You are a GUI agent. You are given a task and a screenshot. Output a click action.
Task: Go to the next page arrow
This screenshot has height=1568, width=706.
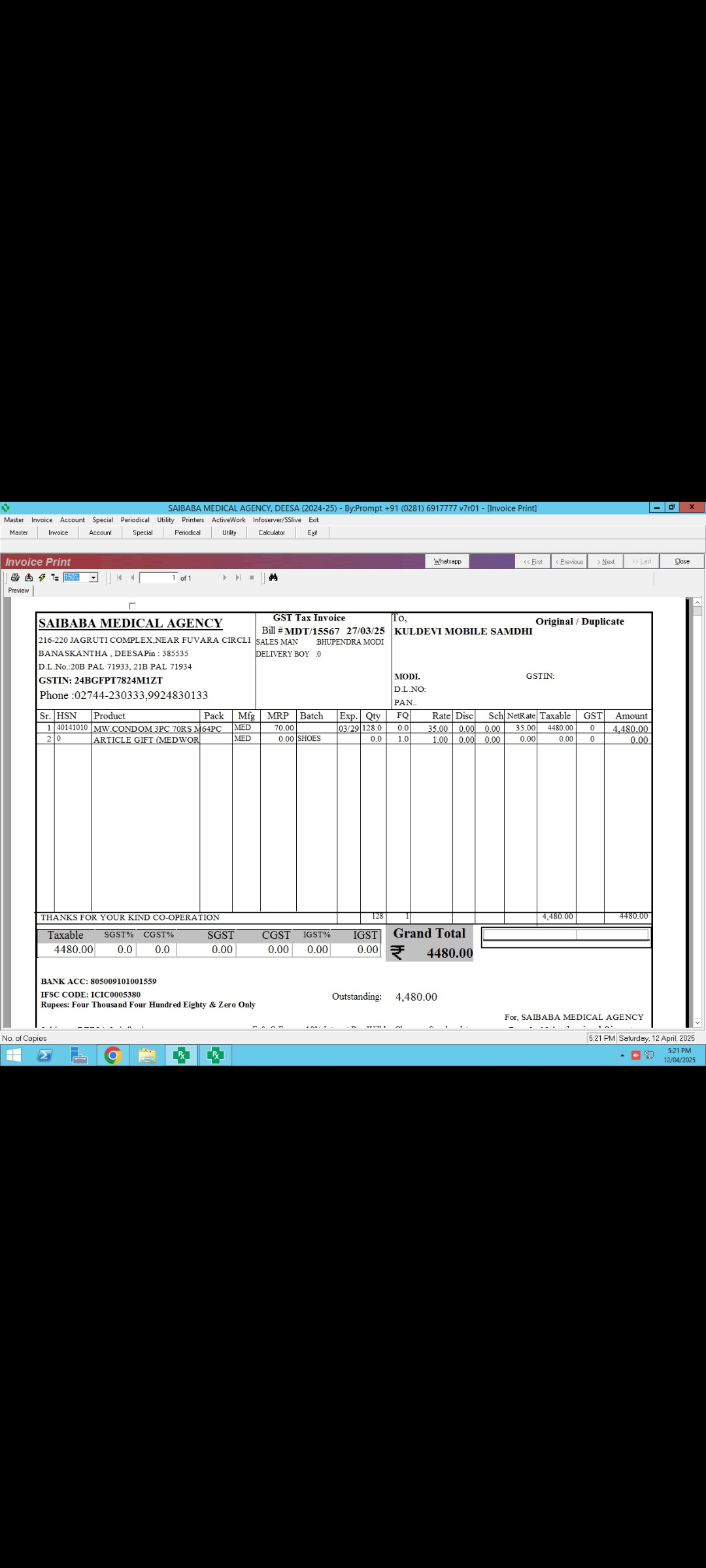[x=225, y=578]
